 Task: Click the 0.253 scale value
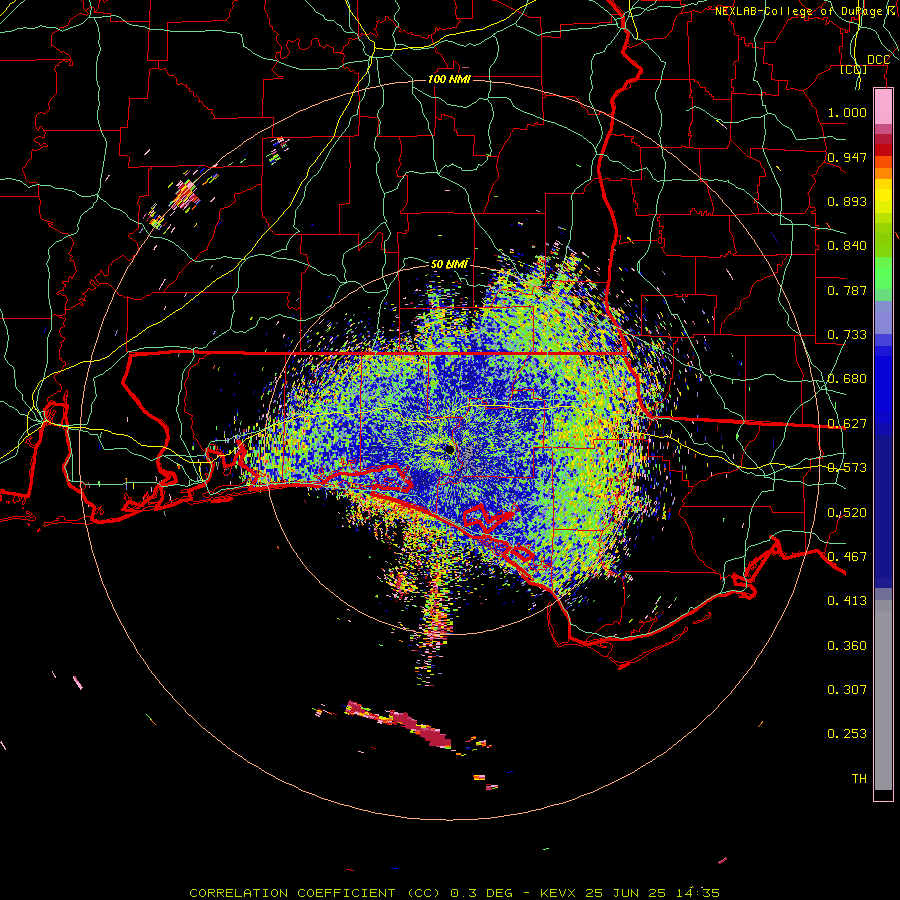tap(847, 734)
